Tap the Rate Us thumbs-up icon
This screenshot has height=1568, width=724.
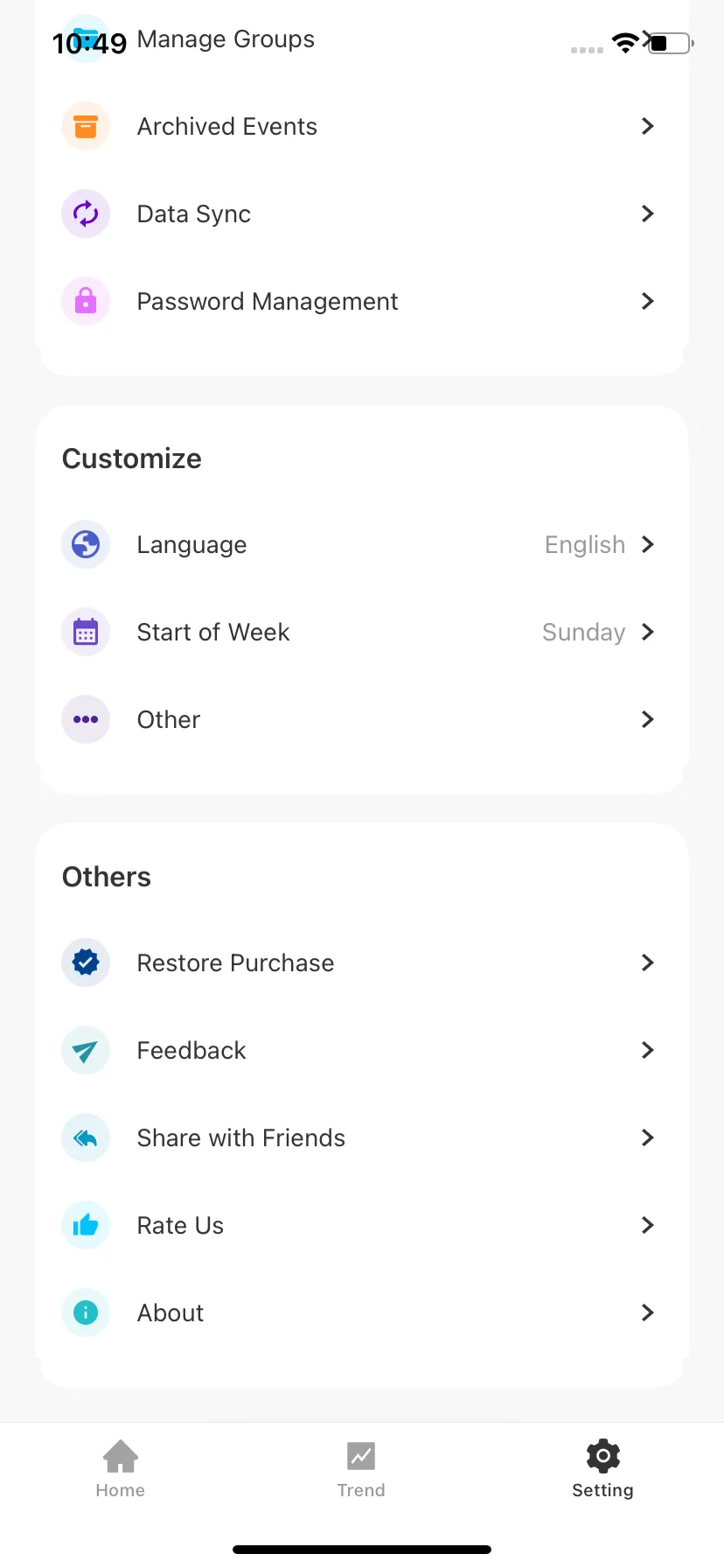click(x=86, y=1225)
